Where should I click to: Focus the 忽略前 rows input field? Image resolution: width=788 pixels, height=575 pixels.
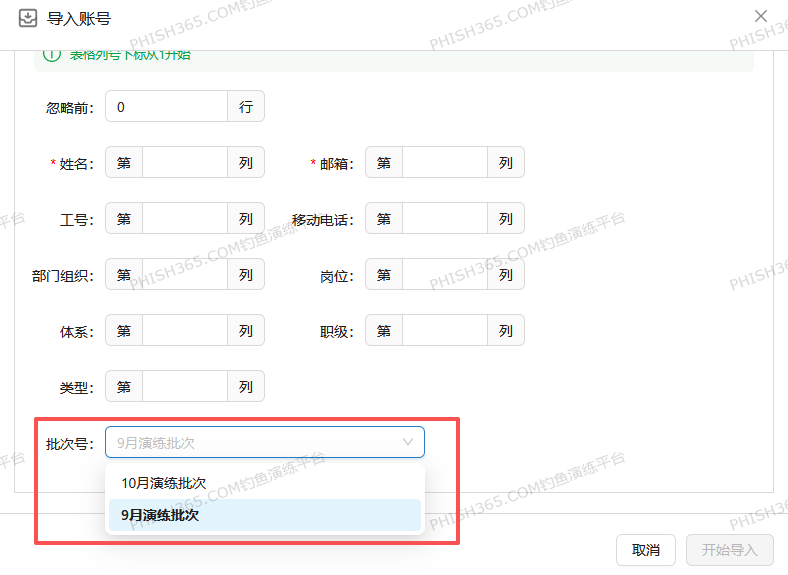pos(166,107)
